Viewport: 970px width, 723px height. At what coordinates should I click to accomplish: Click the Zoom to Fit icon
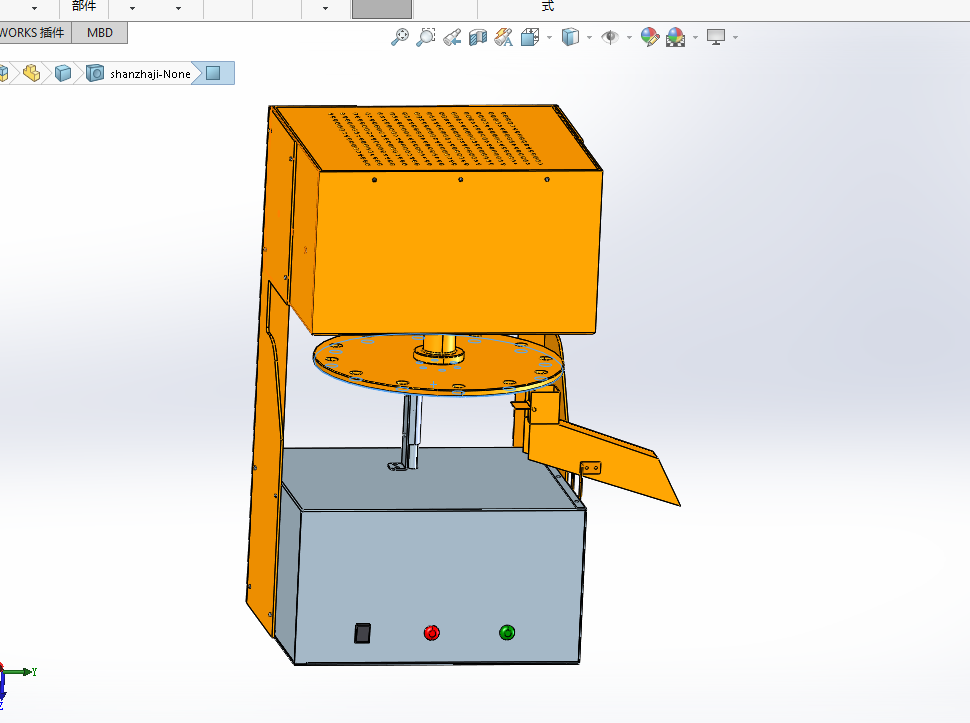click(x=400, y=37)
